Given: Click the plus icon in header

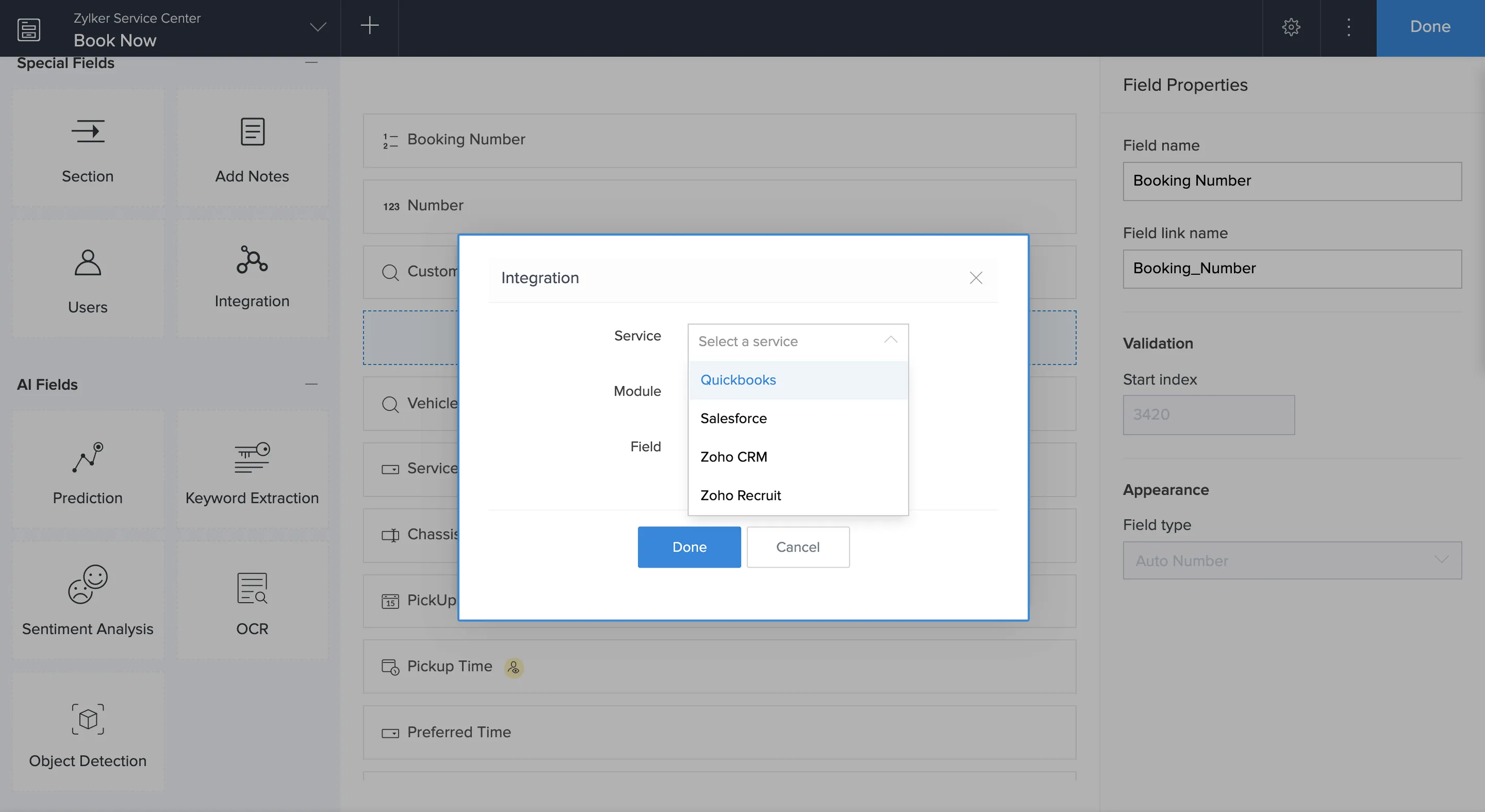Looking at the screenshot, I should 370,25.
